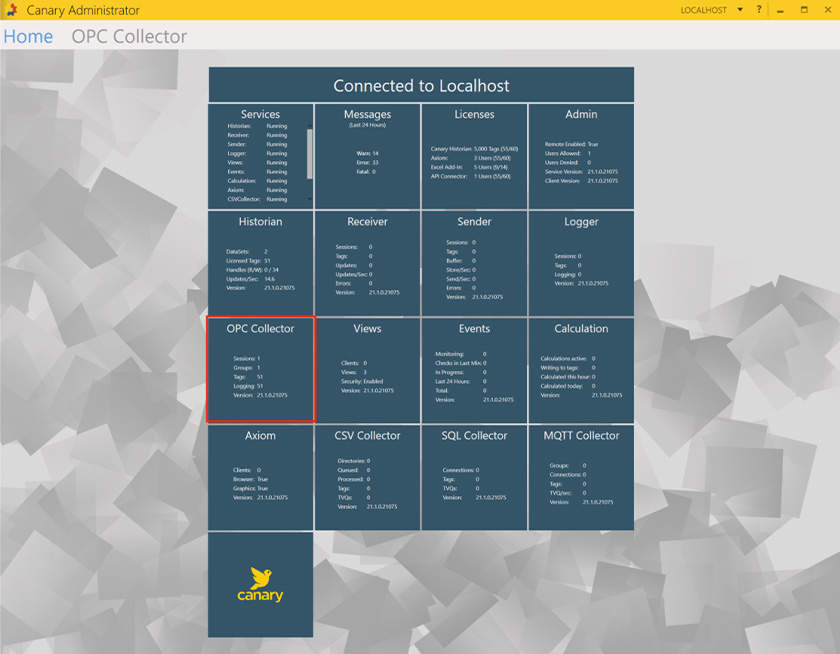
Task: Select the 'CSVCollector: Running' row in Services
Action: coord(257,199)
